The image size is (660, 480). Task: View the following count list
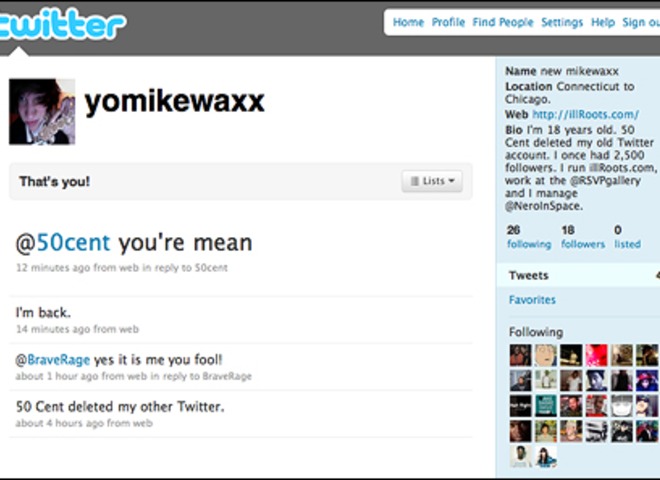point(529,237)
